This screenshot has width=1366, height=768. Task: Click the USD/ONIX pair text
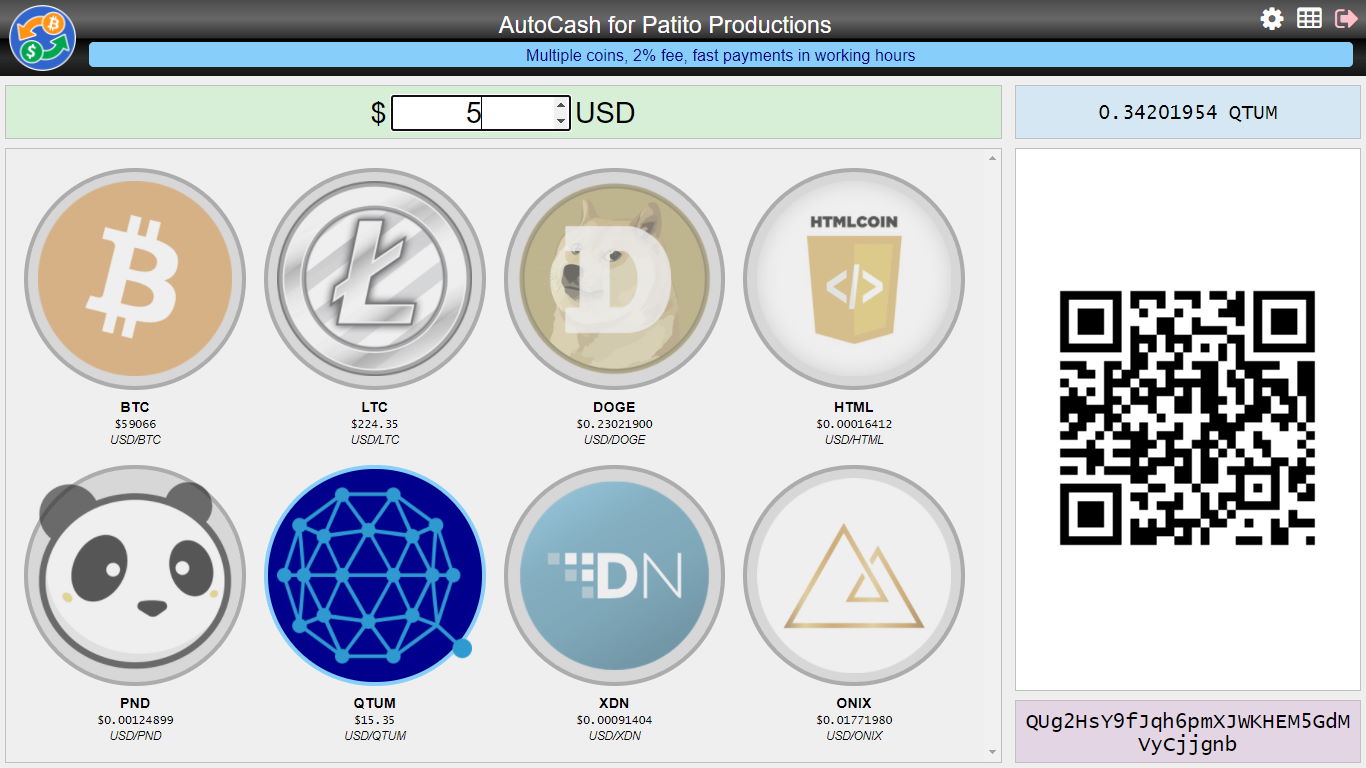coord(854,736)
